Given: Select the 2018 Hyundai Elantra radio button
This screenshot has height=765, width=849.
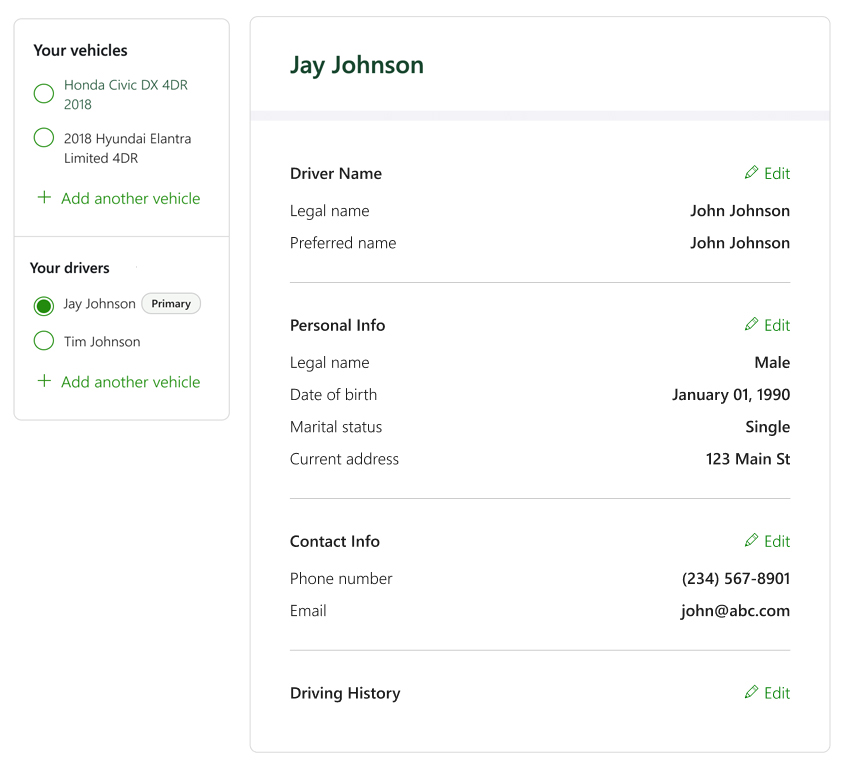Looking at the screenshot, I should click(44, 138).
